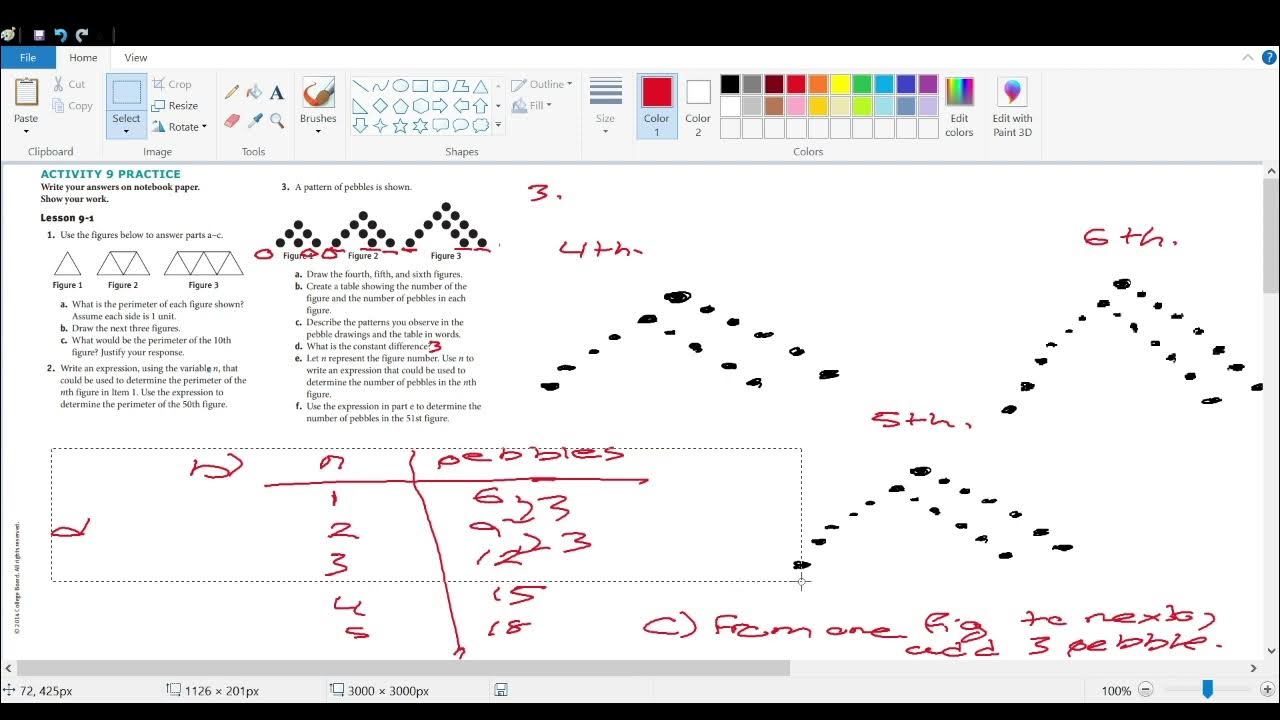This screenshot has height=720, width=1280.
Task: Click the Crop button
Action: pos(172,84)
